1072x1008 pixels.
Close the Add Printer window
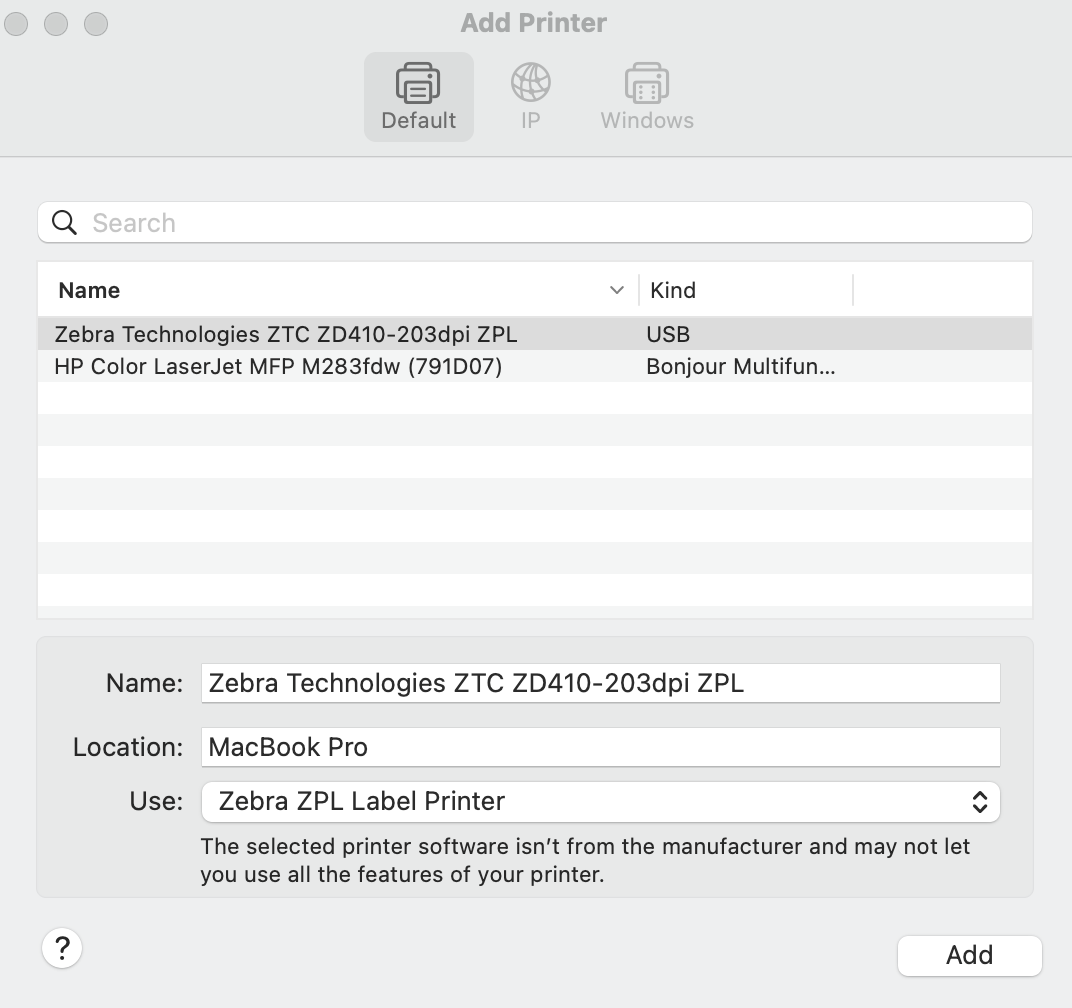point(16,24)
